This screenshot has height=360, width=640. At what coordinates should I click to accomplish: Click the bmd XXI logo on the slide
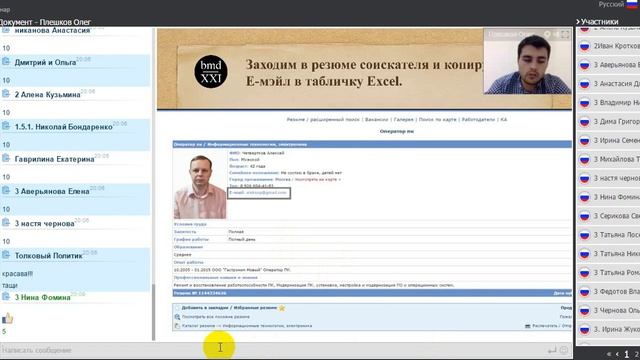[x=211, y=71]
